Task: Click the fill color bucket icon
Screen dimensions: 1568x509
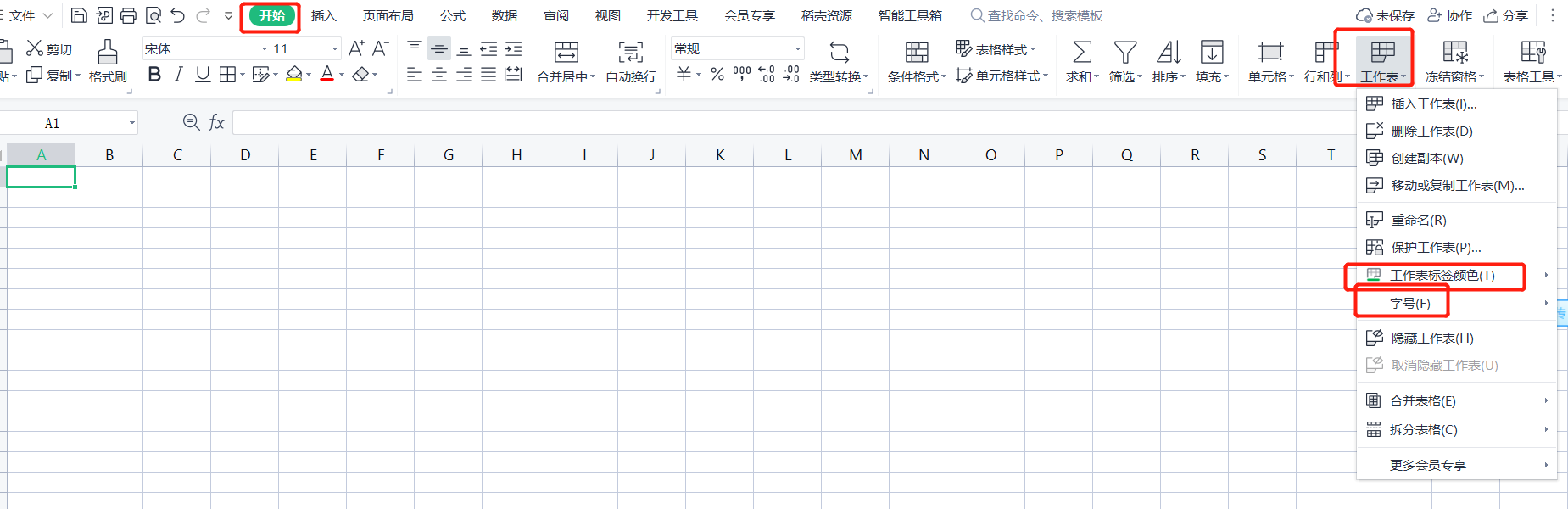Action: 294,75
